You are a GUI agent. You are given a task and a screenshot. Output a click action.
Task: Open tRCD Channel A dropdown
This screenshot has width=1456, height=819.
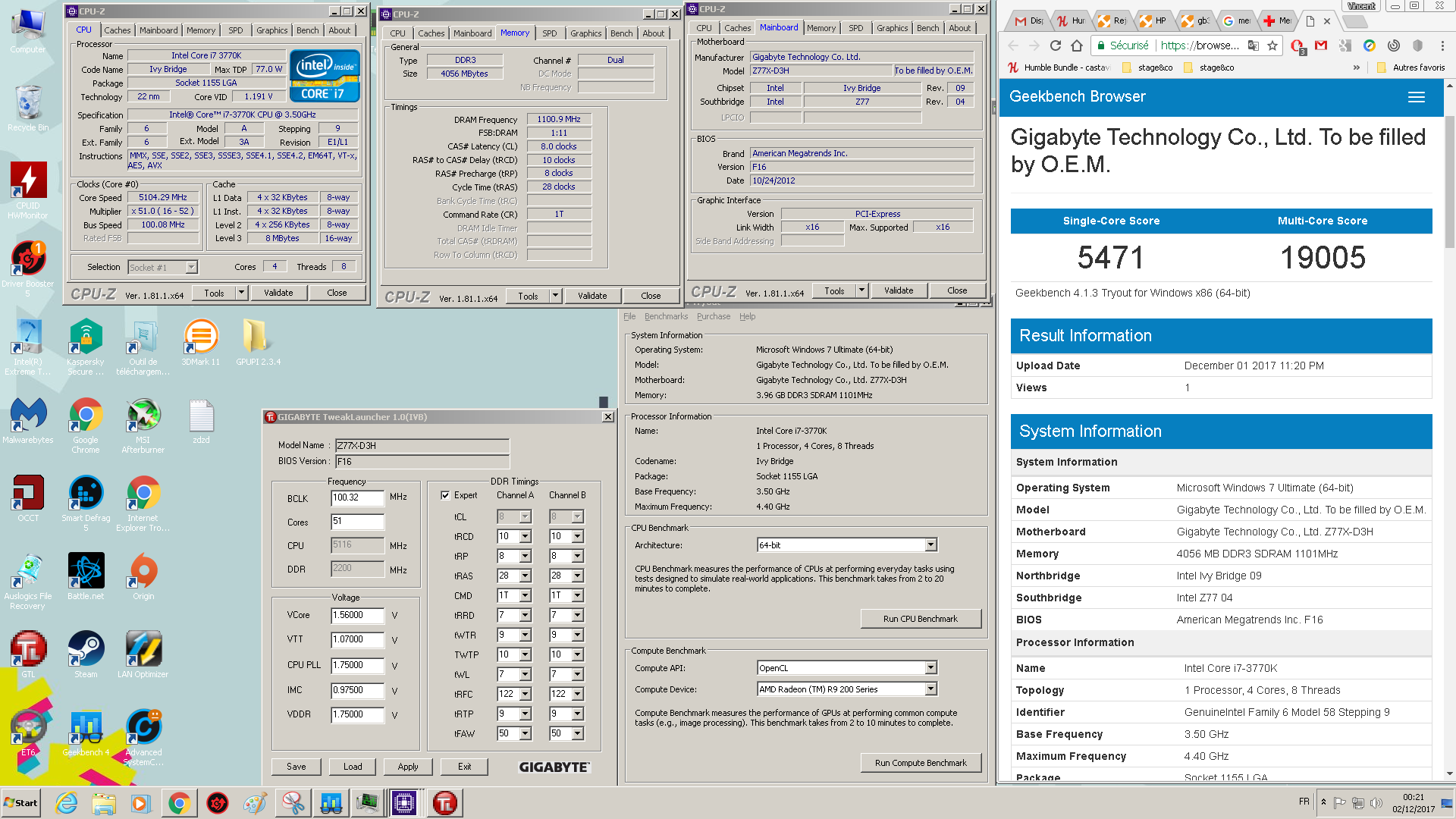525,536
